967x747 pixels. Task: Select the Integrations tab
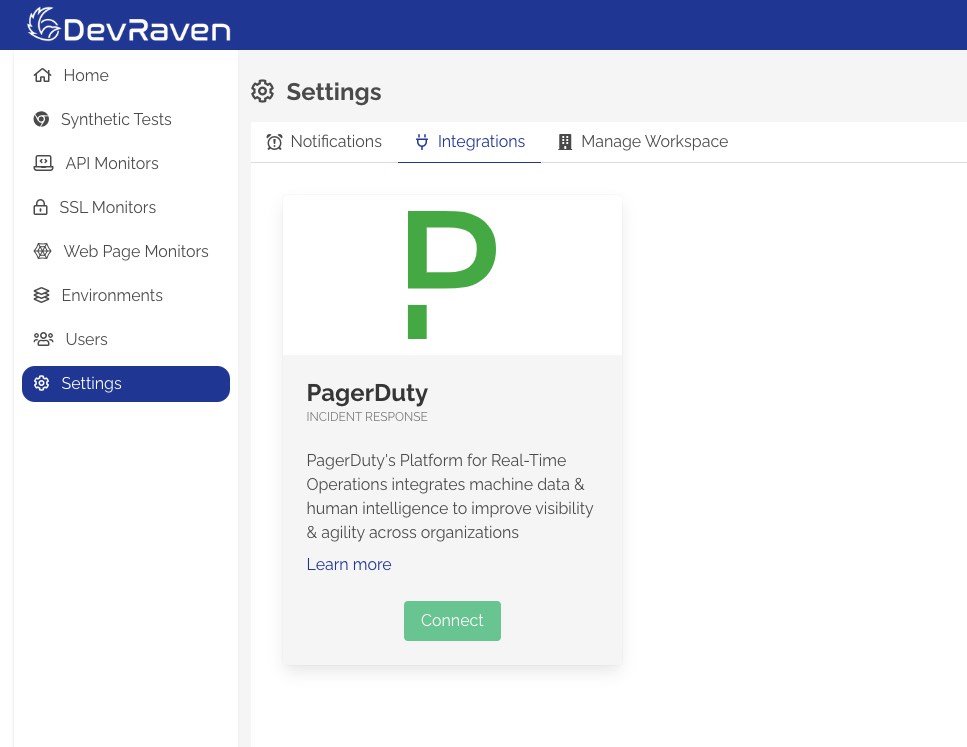(481, 141)
